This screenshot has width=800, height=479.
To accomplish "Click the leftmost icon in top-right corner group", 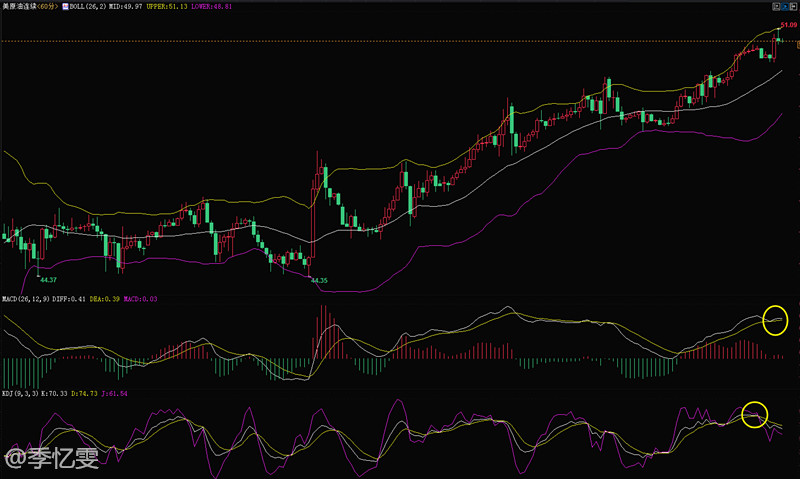I will tap(776, 5).
